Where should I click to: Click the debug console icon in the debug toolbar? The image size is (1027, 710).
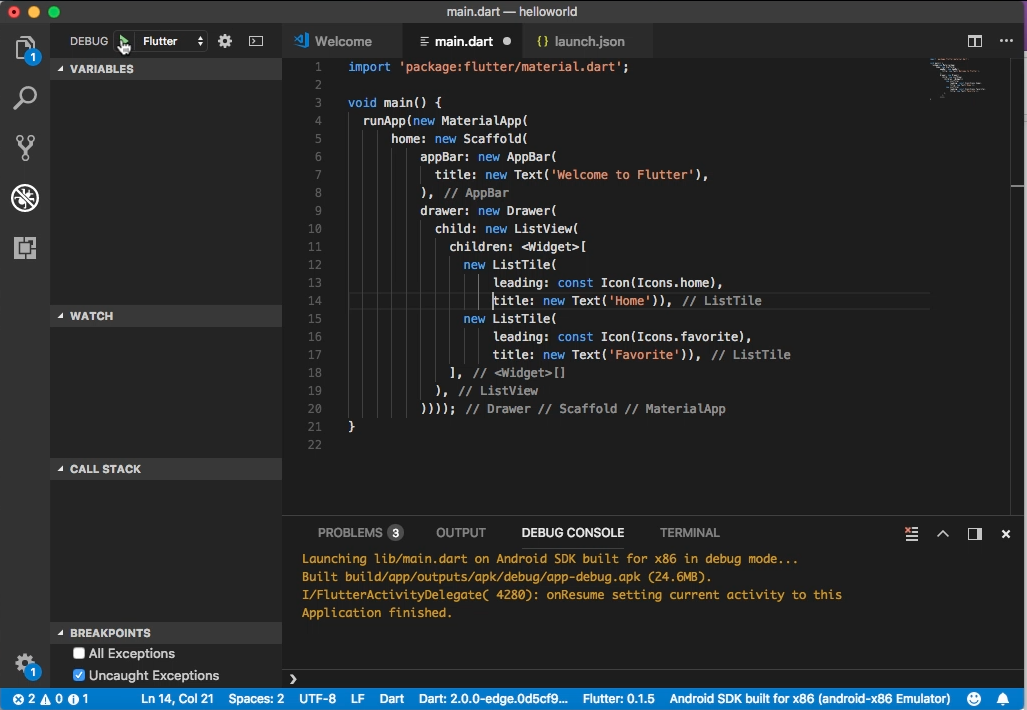pos(256,41)
